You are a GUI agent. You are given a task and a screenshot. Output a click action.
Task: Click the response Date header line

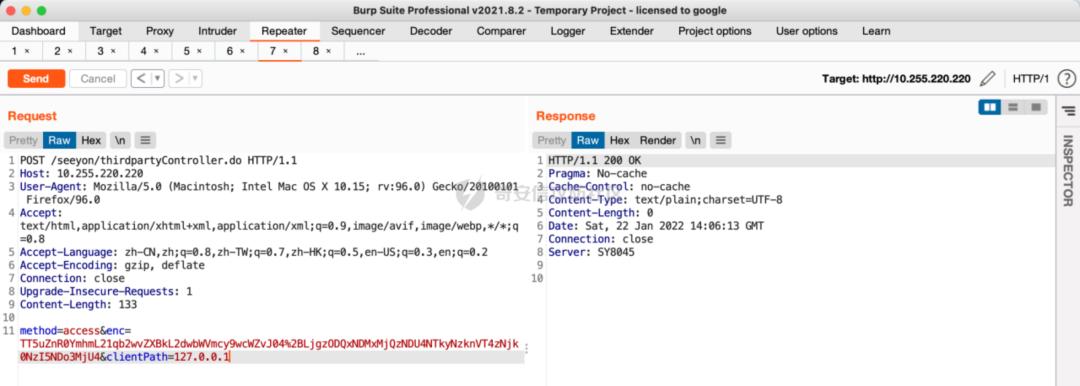pos(656,225)
